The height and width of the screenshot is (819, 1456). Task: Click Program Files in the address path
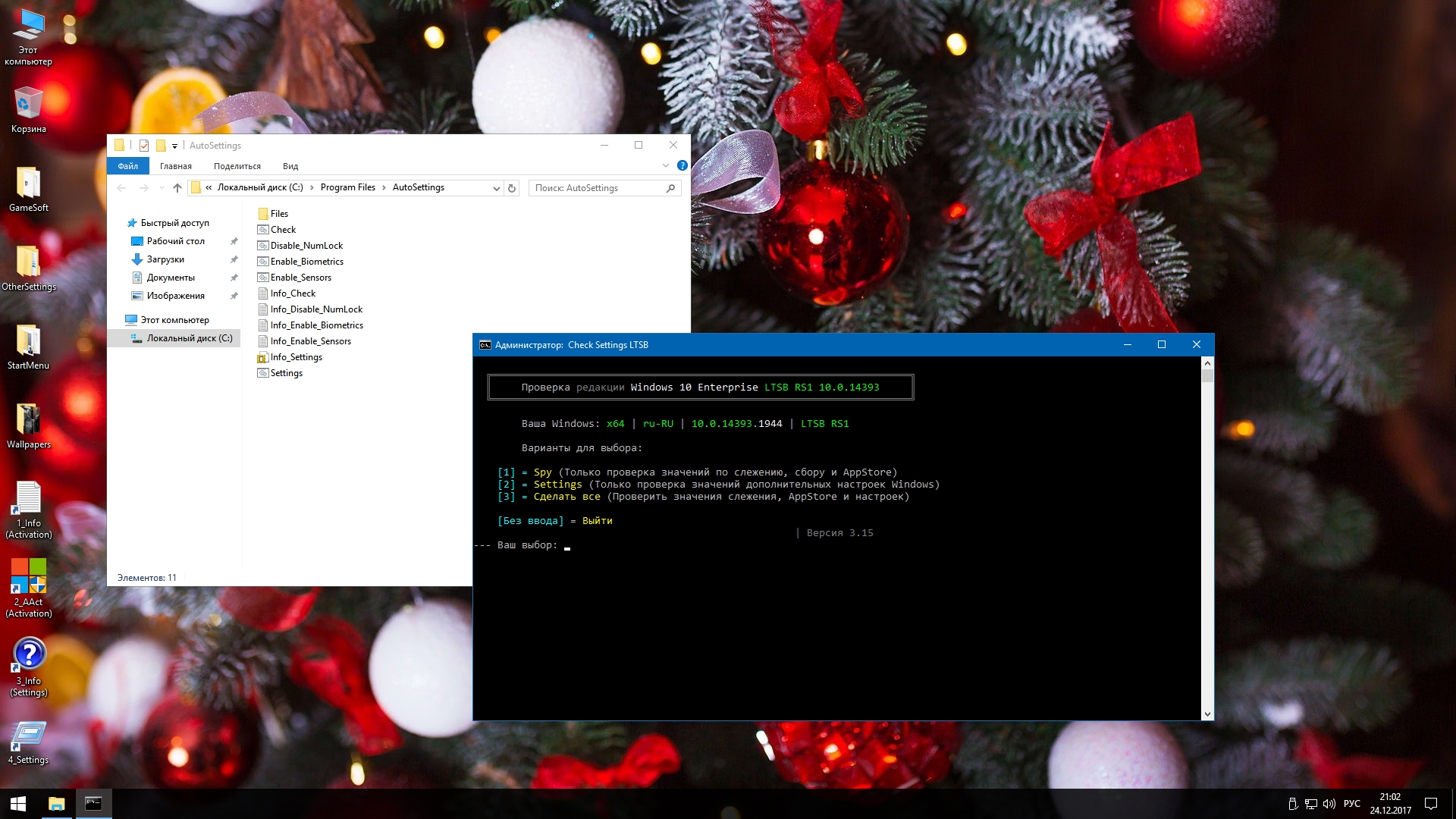(347, 187)
